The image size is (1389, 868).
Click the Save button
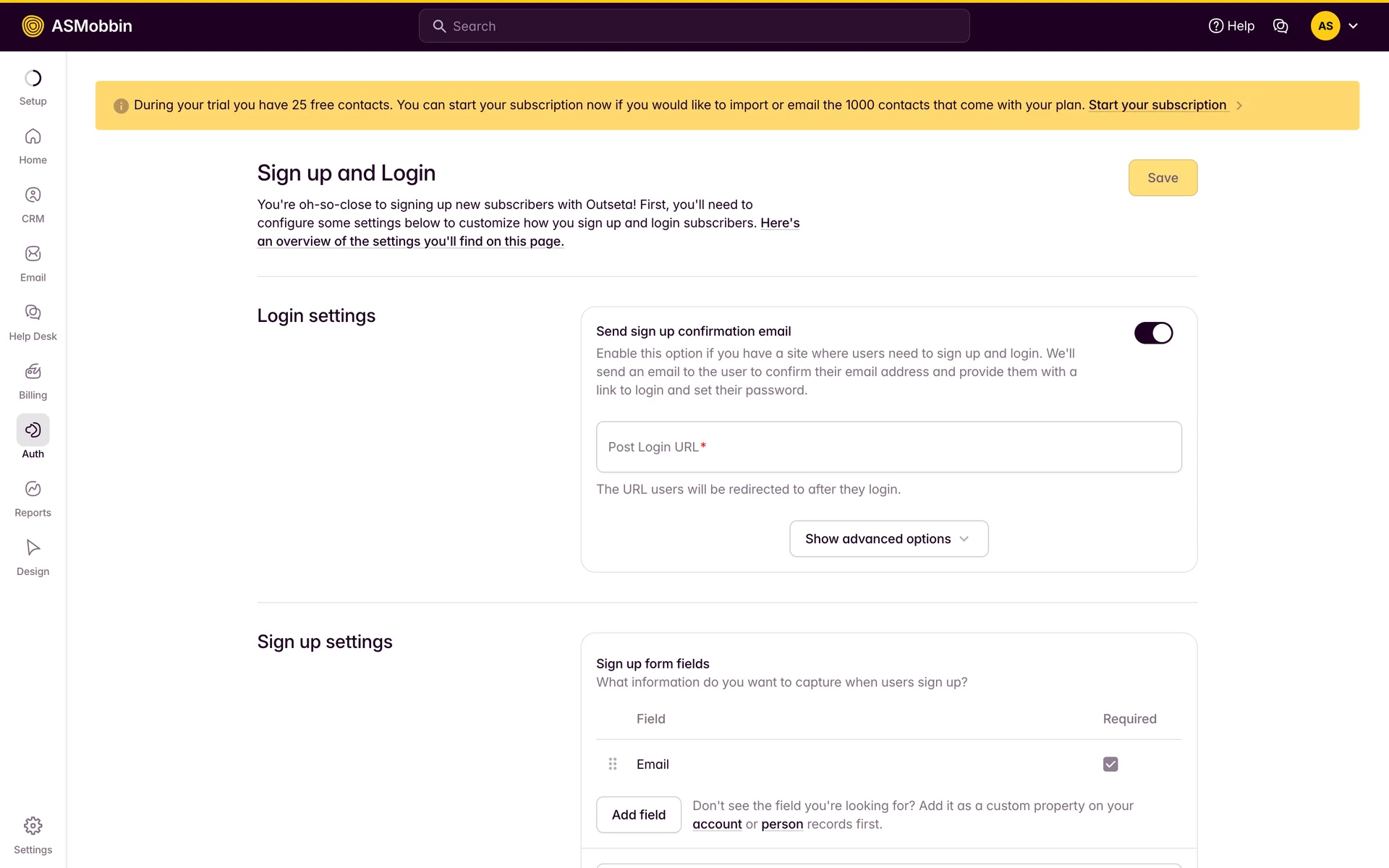tap(1163, 178)
